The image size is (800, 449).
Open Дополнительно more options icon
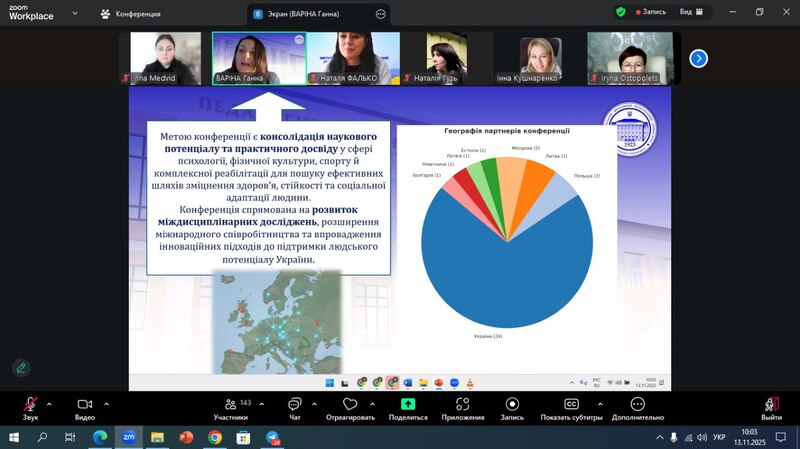637,404
